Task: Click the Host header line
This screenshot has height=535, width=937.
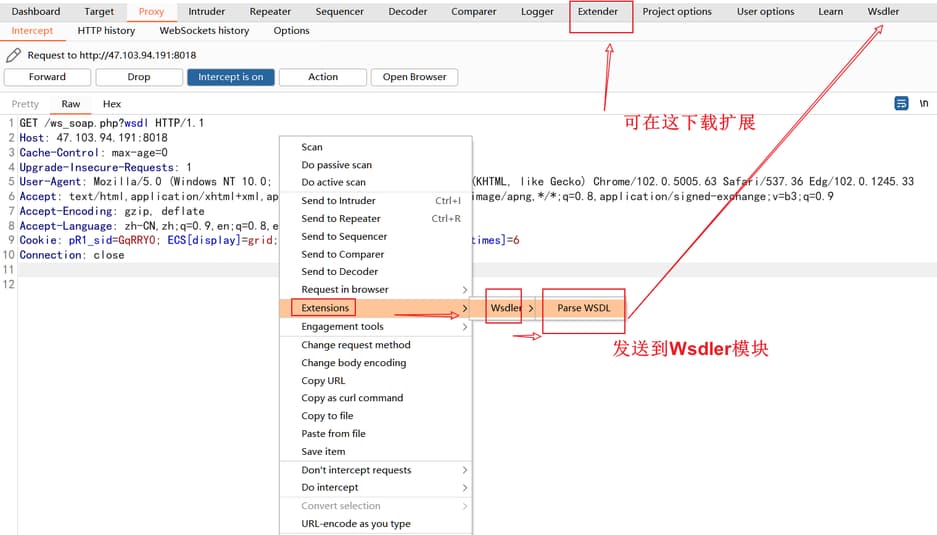Action: pos(94,138)
